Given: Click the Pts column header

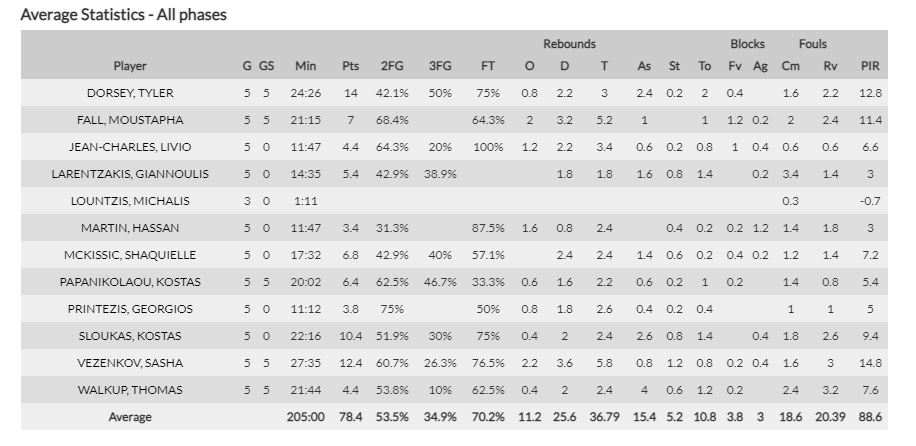Looking at the screenshot, I should (350, 66).
